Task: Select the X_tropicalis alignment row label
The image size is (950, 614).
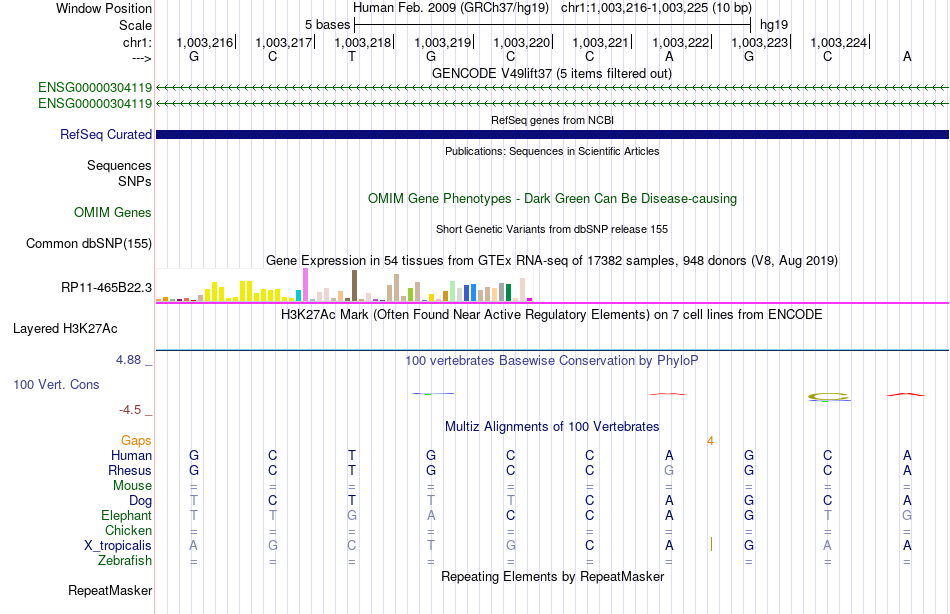Action: (x=118, y=546)
